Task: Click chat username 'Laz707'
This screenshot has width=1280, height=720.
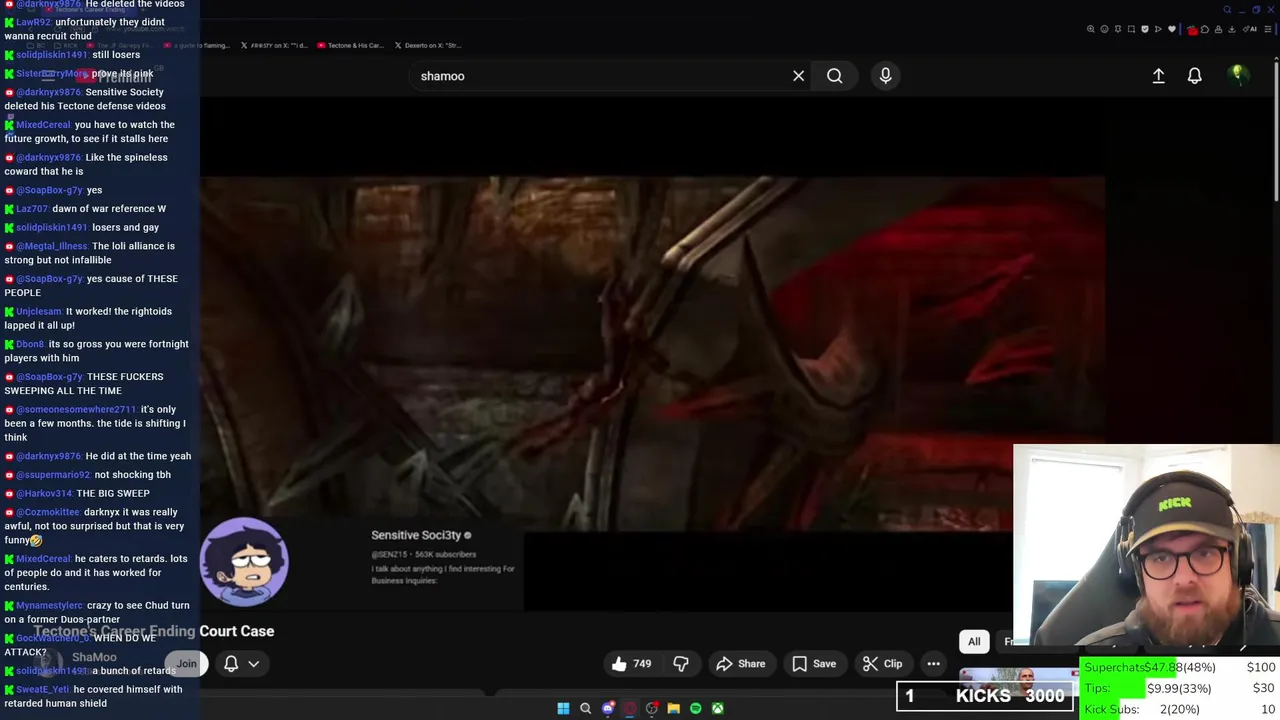Action: pos(32,209)
